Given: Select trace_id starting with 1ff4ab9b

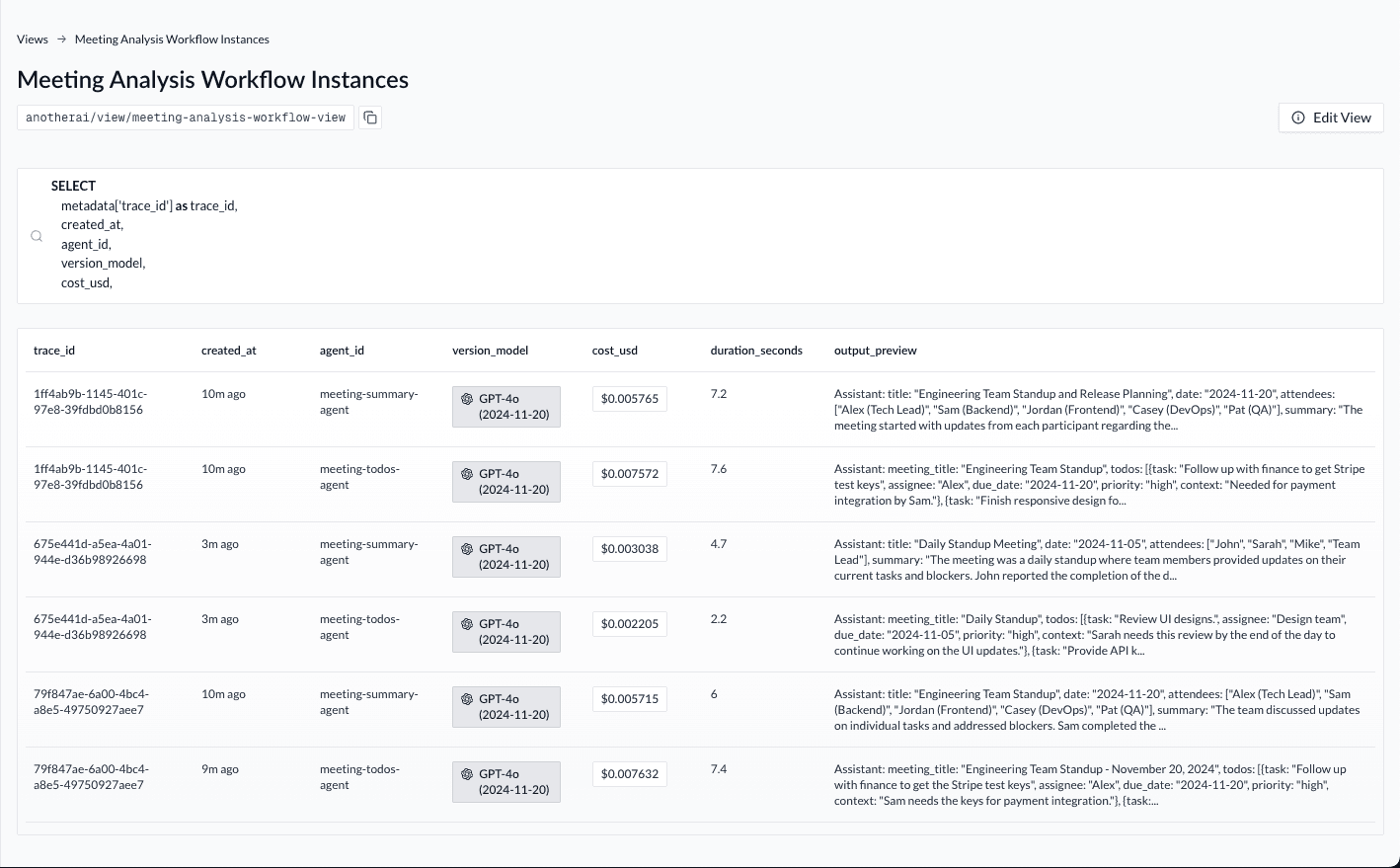Looking at the screenshot, I should click(90, 401).
